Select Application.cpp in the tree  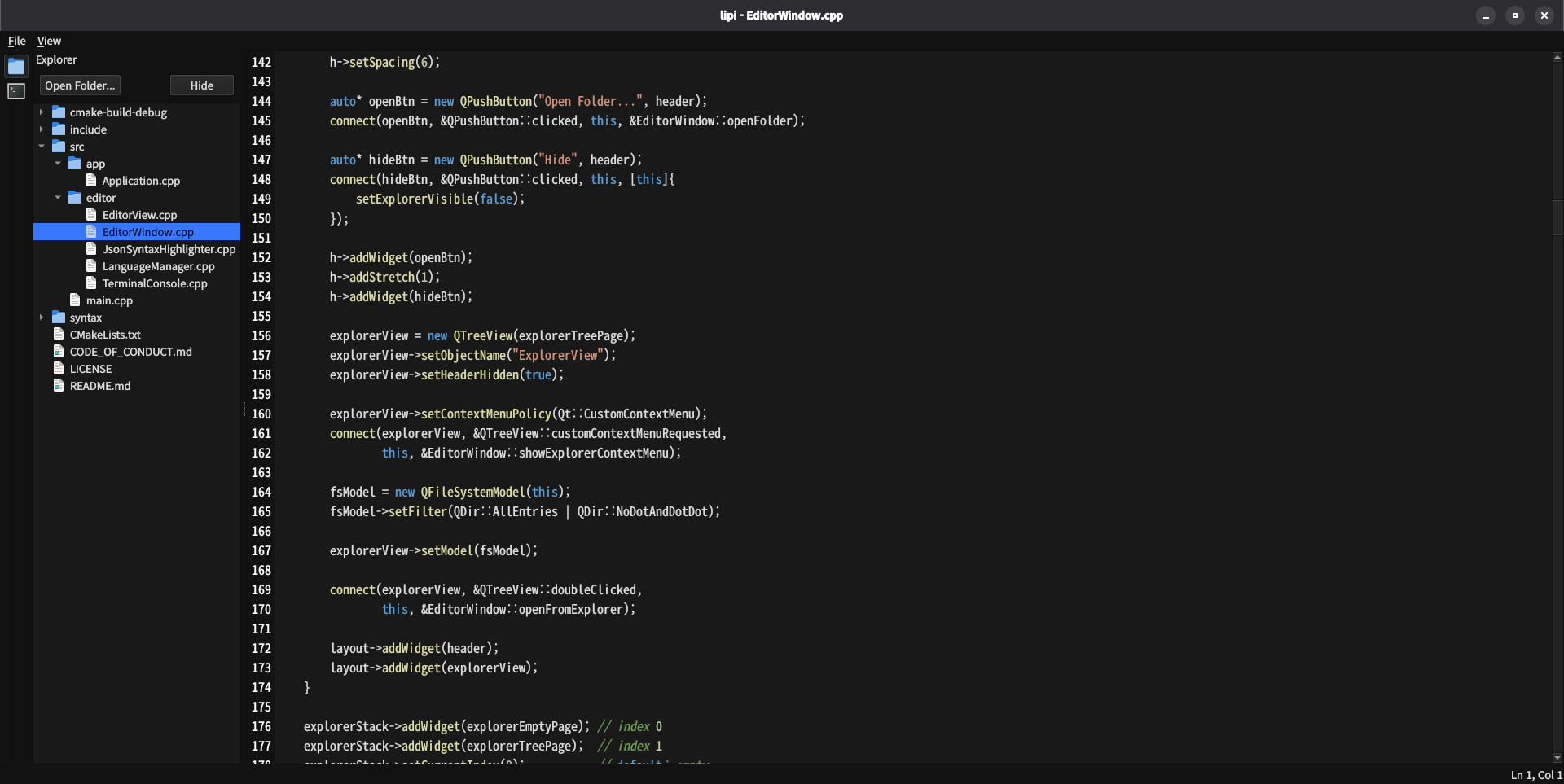[141, 181]
